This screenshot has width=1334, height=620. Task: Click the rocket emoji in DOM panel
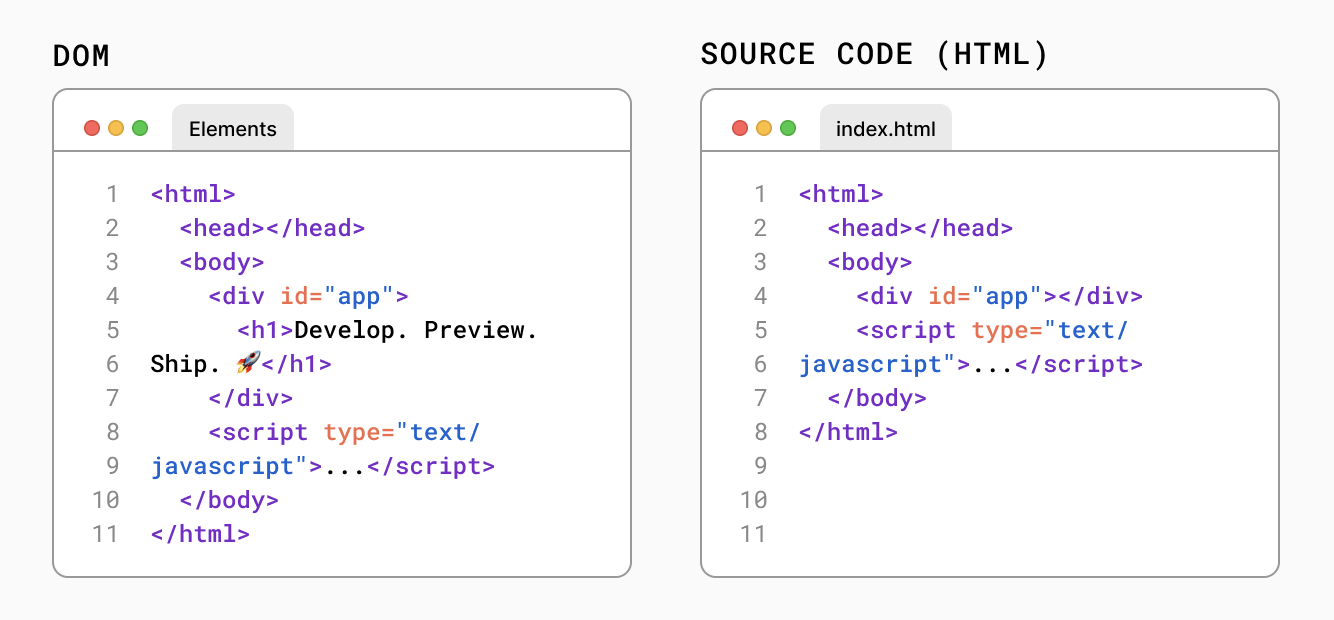pos(248,363)
